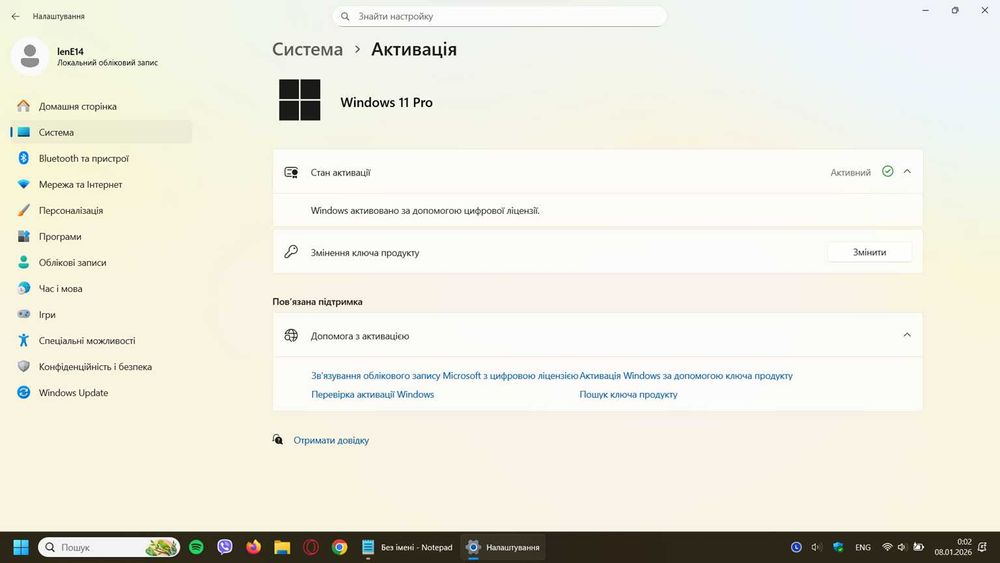Go back with the arrow next to Налаштування

pyautogui.click(x=15, y=16)
